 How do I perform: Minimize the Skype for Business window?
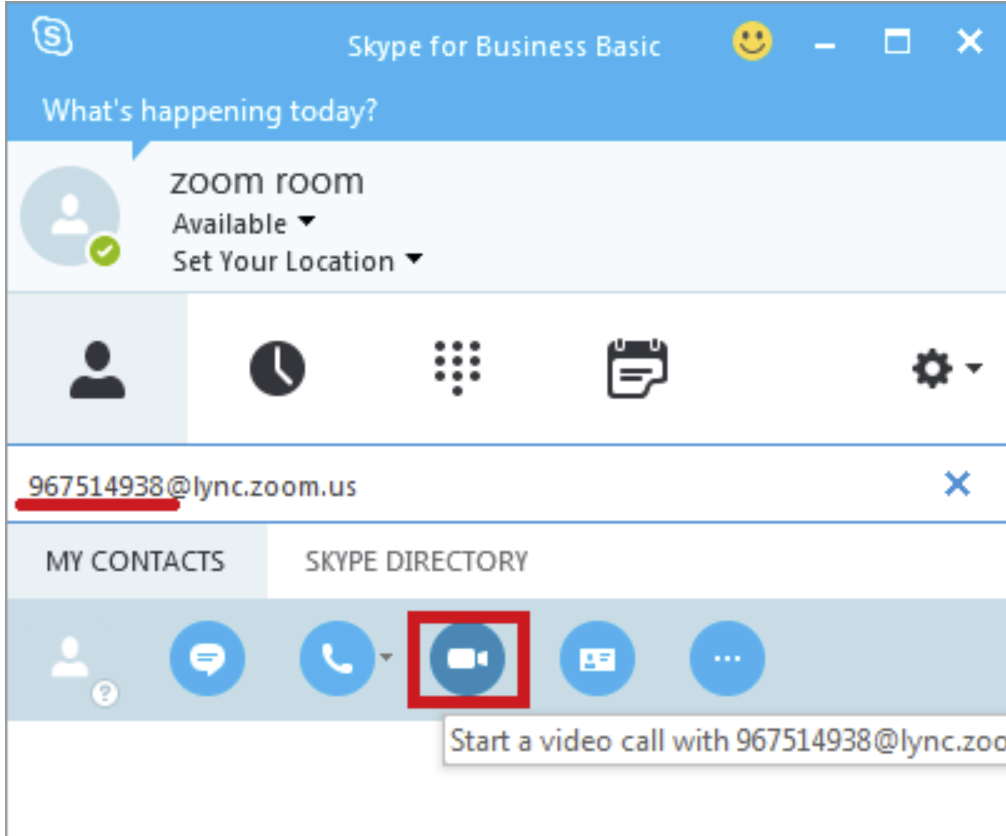pyautogui.click(x=825, y=46)
